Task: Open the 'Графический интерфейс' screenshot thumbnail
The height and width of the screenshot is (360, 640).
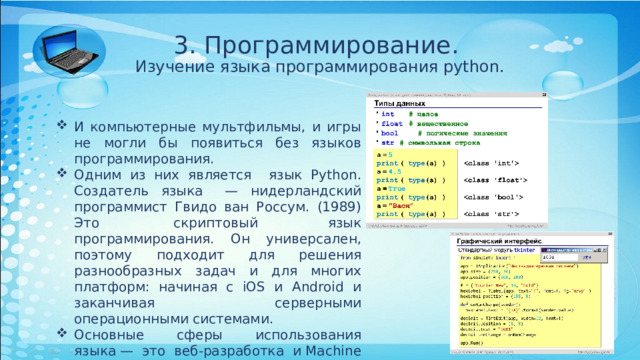Action: click(532, 293)
